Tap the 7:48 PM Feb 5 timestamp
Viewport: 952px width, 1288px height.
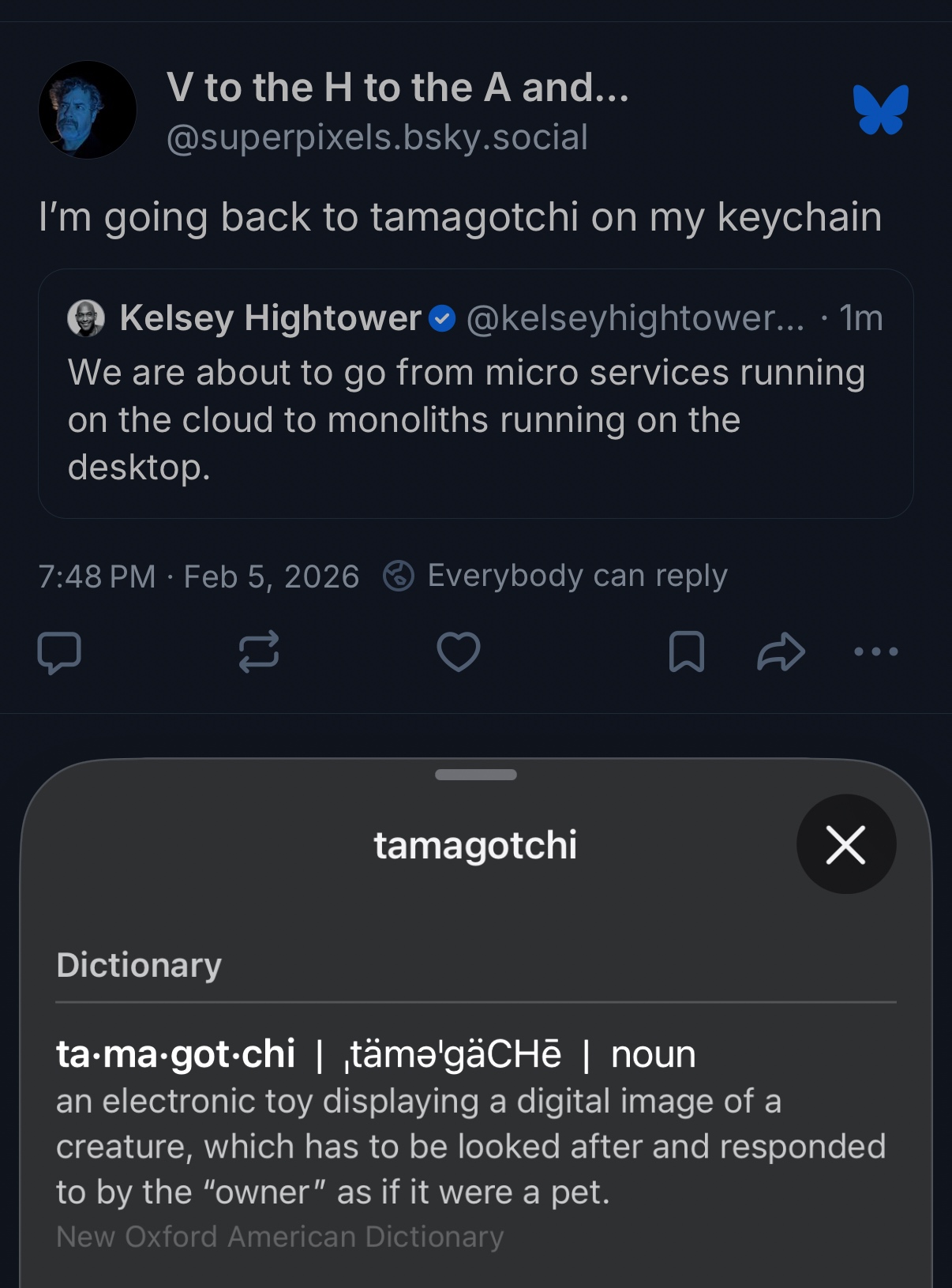click(198, 576)
